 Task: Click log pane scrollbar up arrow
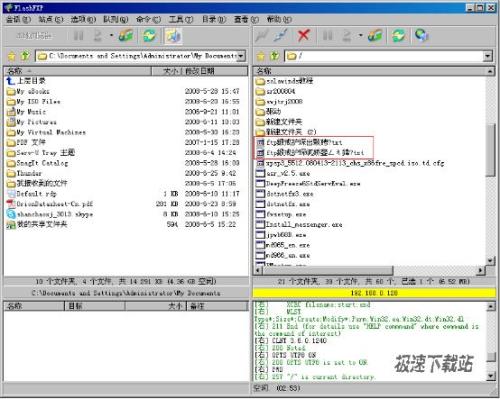[491, 306]
